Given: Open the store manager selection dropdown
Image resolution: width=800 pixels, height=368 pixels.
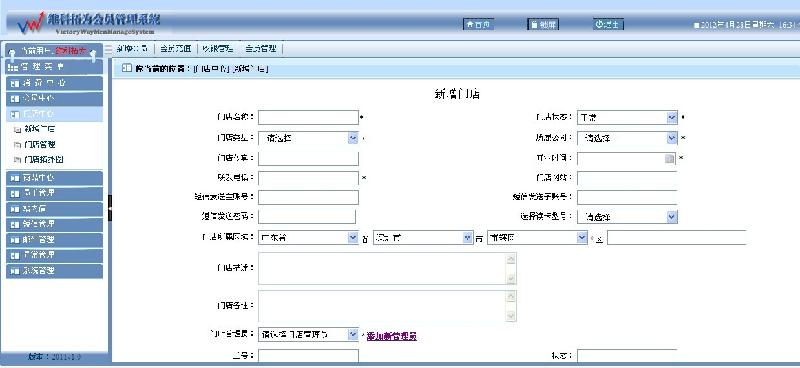Looking at the screenshot, I should (x=308, y=335).
